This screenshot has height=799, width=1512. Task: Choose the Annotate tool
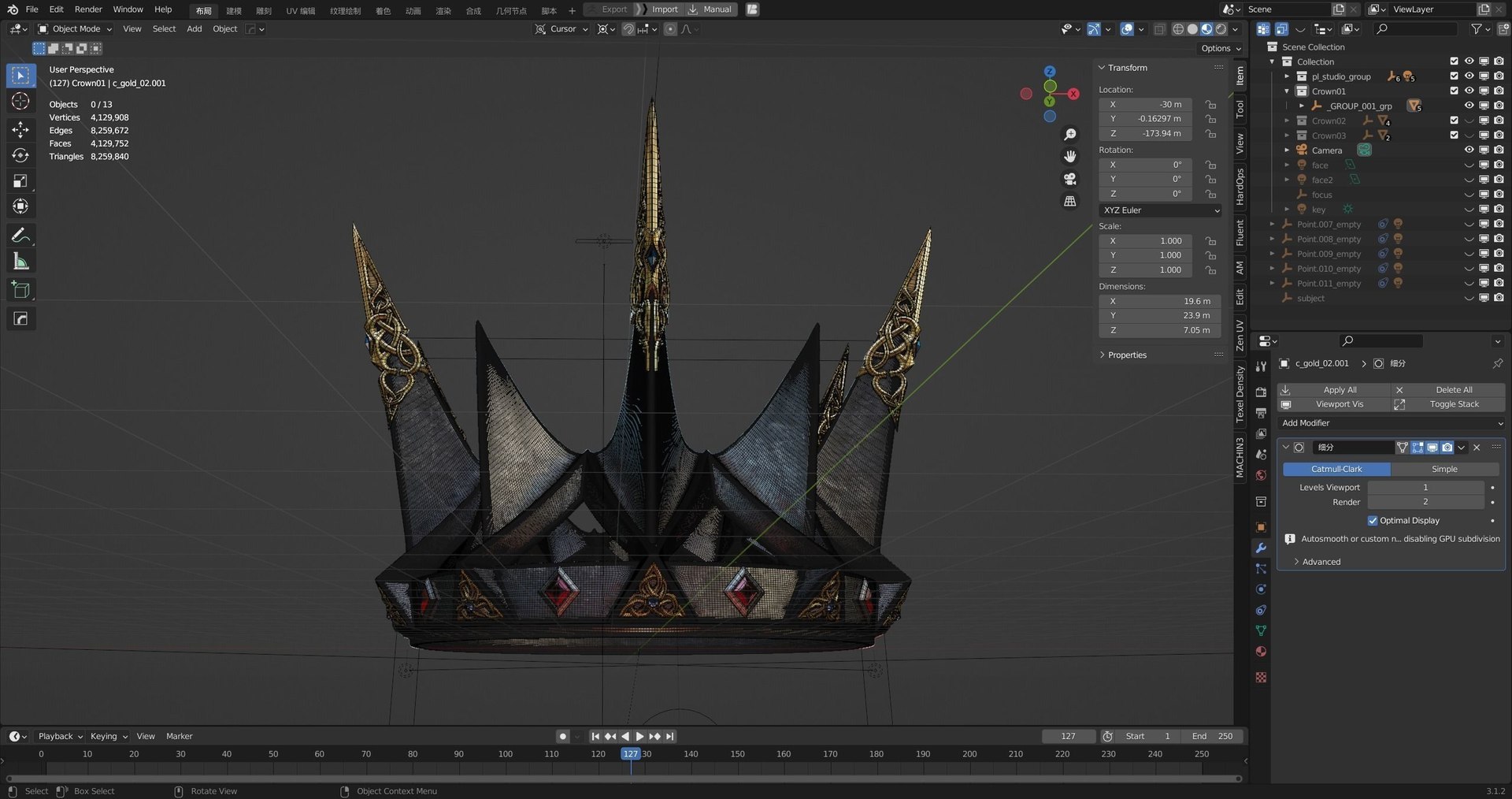click(21, 236)
